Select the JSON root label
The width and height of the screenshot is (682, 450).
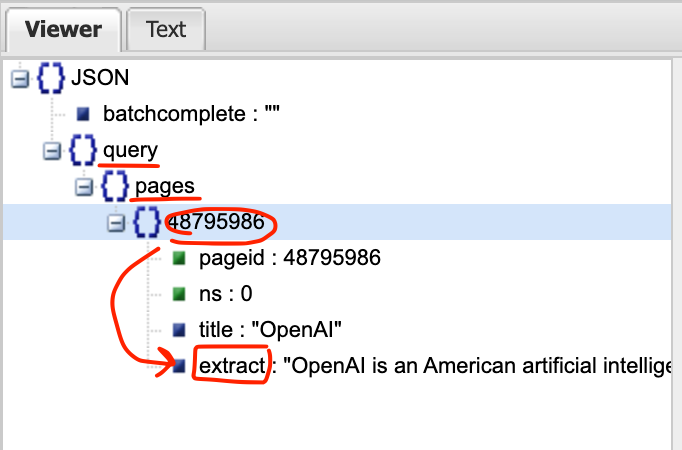[100, 78]
